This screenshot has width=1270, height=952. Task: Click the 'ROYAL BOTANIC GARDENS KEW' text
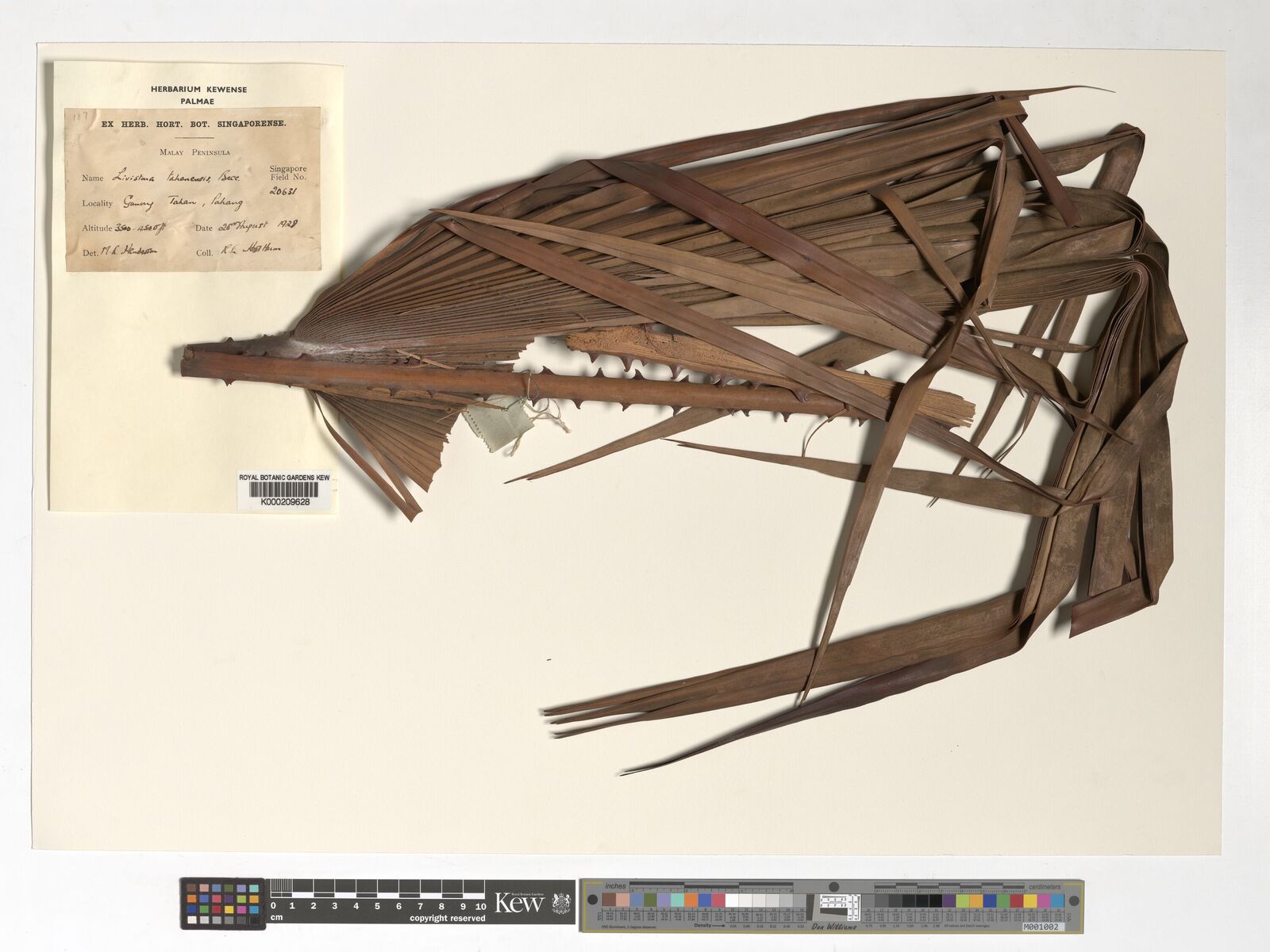coord(284,478)
